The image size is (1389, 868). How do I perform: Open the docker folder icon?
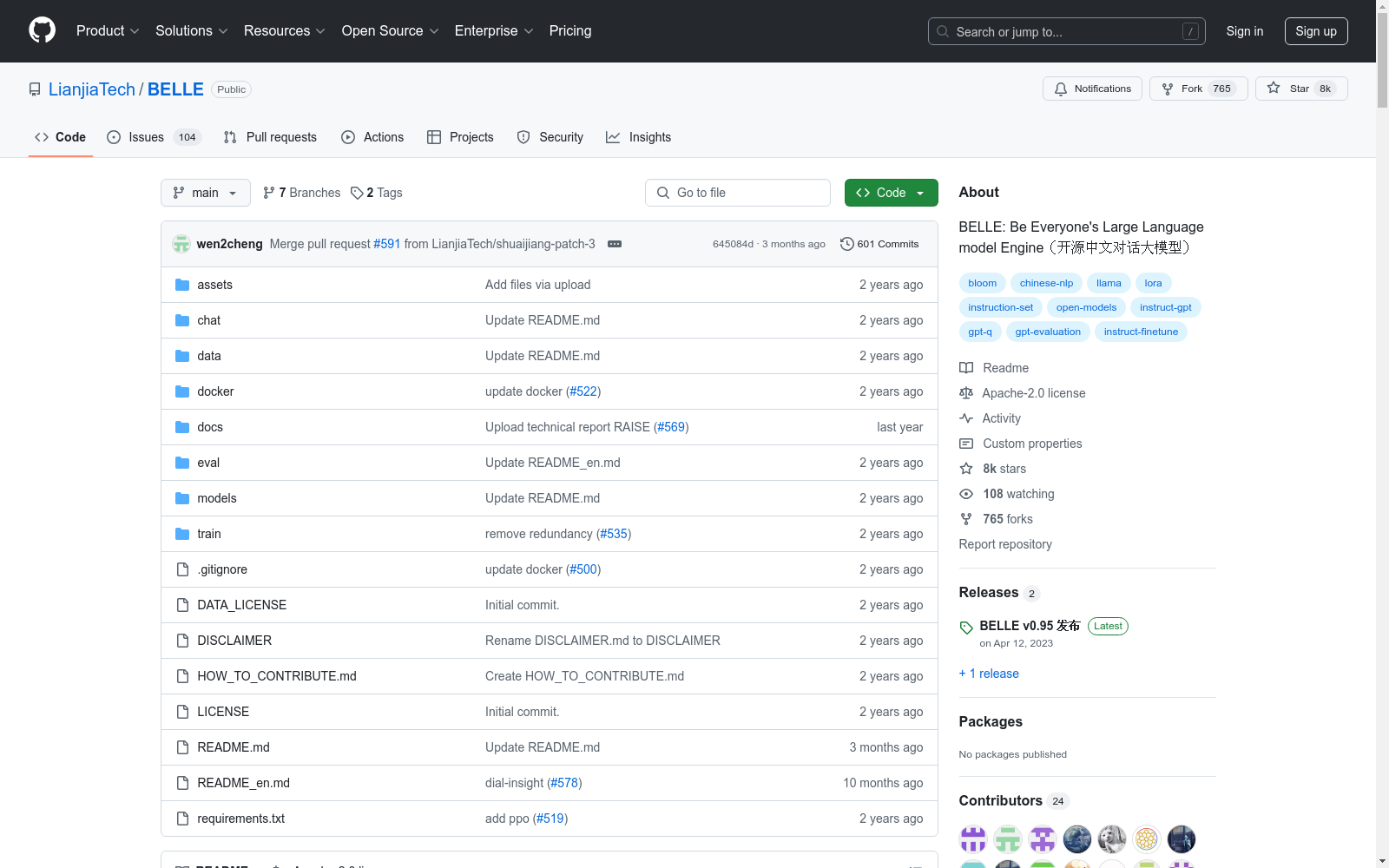pos(182,391)
